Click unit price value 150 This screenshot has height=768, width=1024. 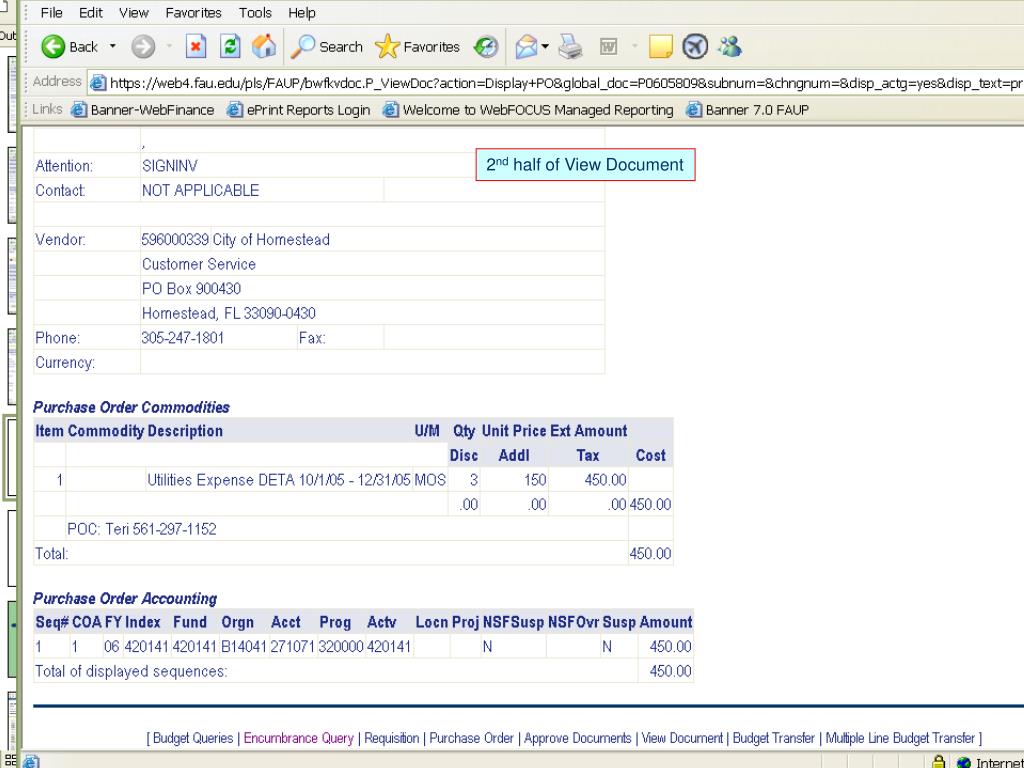coord(535,480)
